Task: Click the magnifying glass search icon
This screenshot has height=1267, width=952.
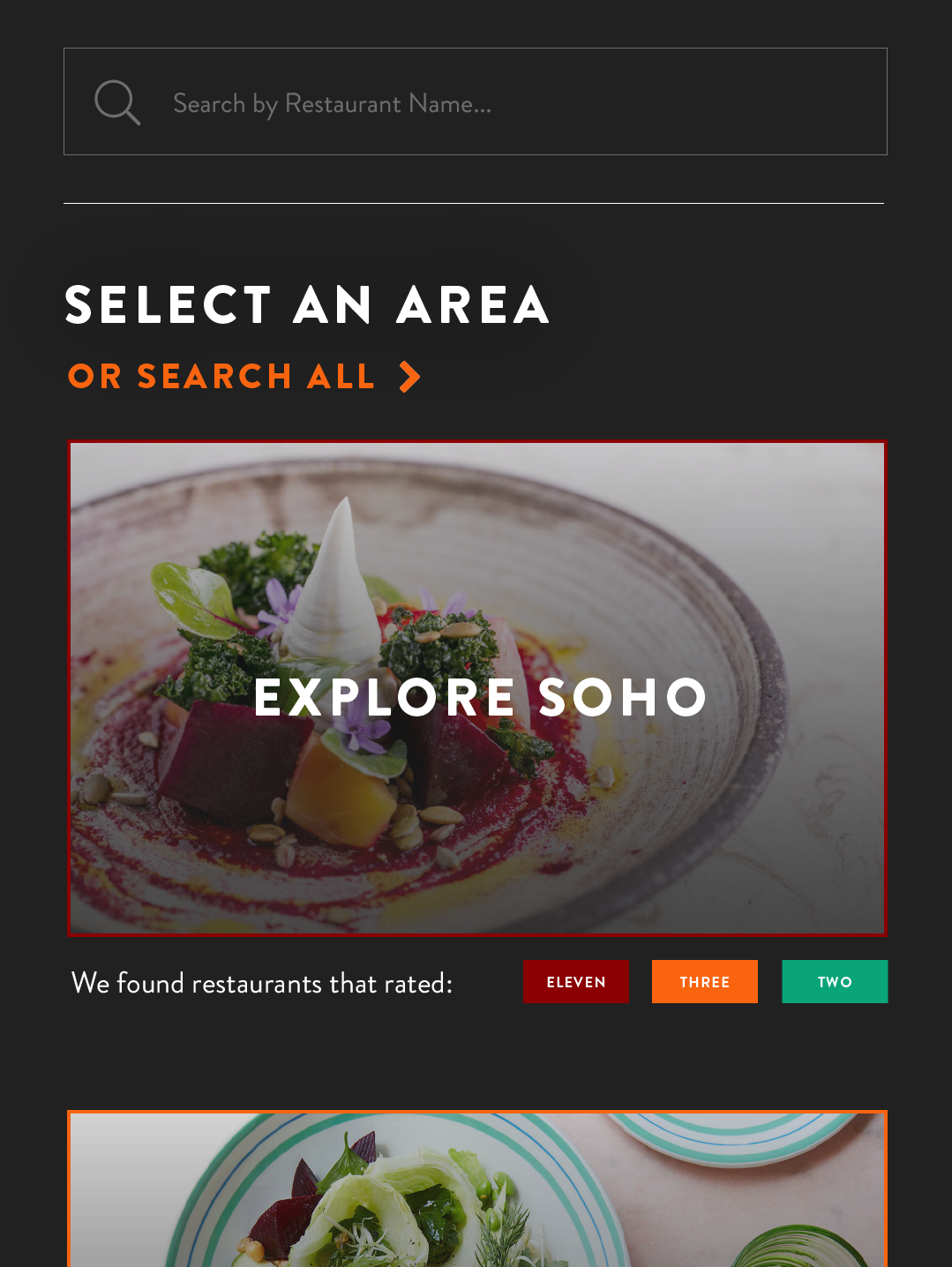Action: (117, 102)
